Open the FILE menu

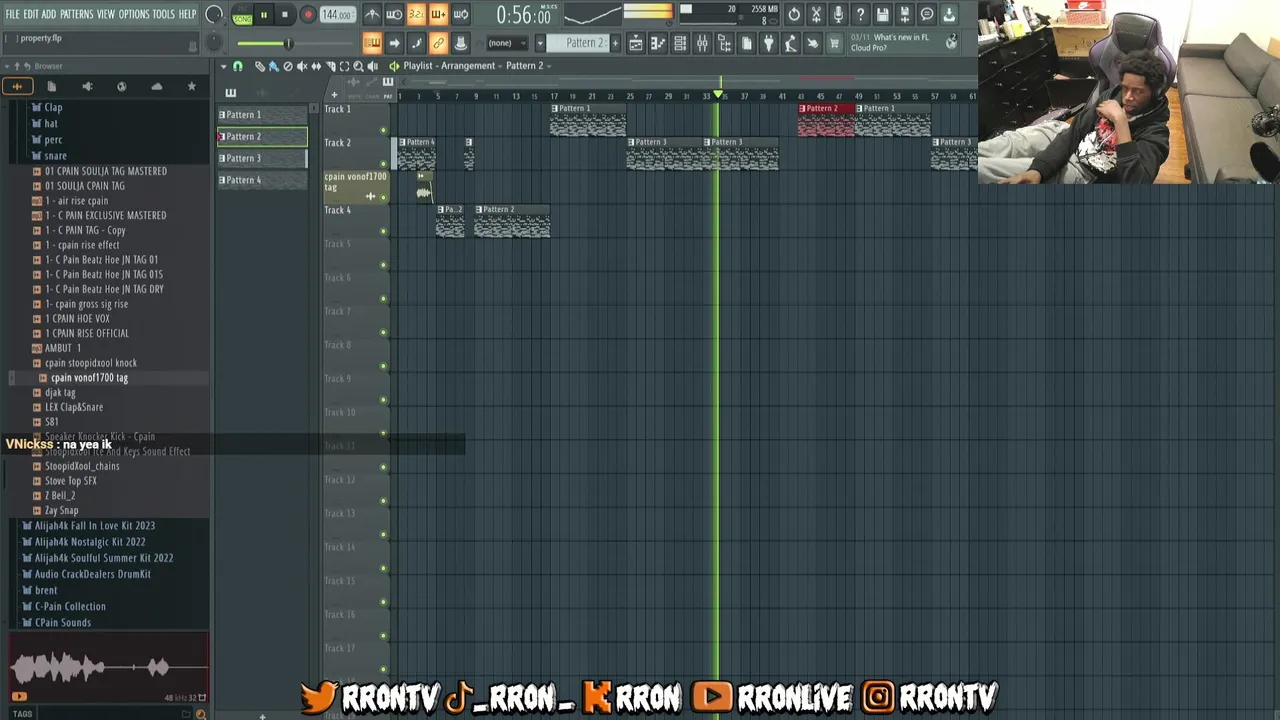(x=12, y=14)
